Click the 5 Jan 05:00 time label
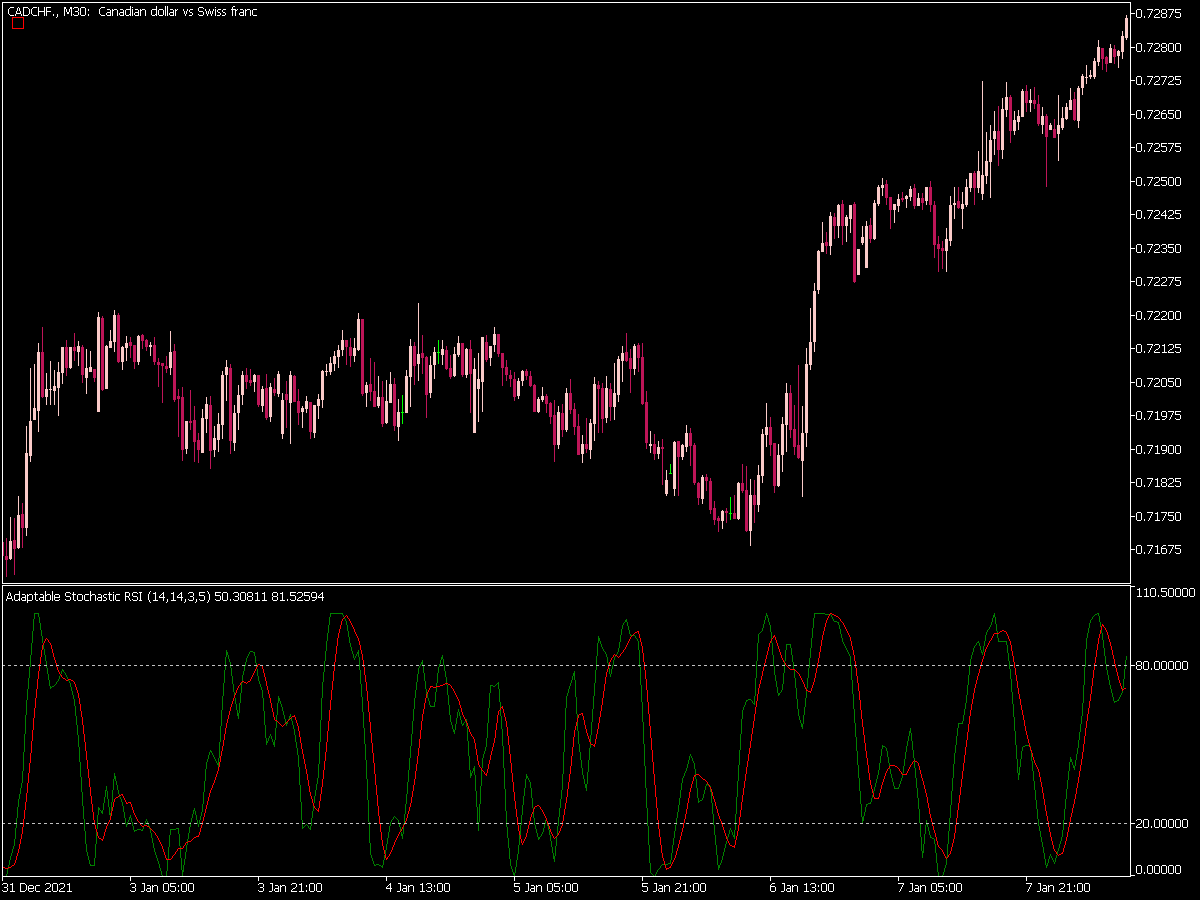This screenshot has height=900, width=1200. tap(546, 887)
